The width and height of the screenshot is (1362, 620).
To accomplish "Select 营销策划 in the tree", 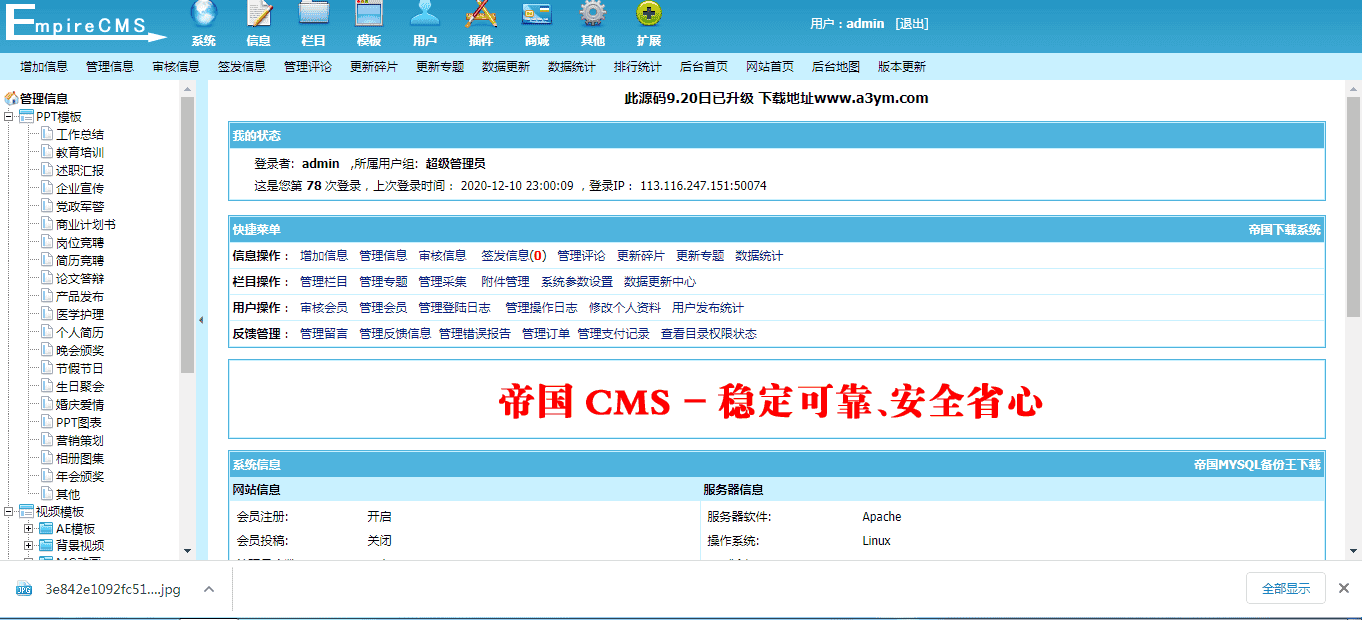I will click(x=80, y=440).
